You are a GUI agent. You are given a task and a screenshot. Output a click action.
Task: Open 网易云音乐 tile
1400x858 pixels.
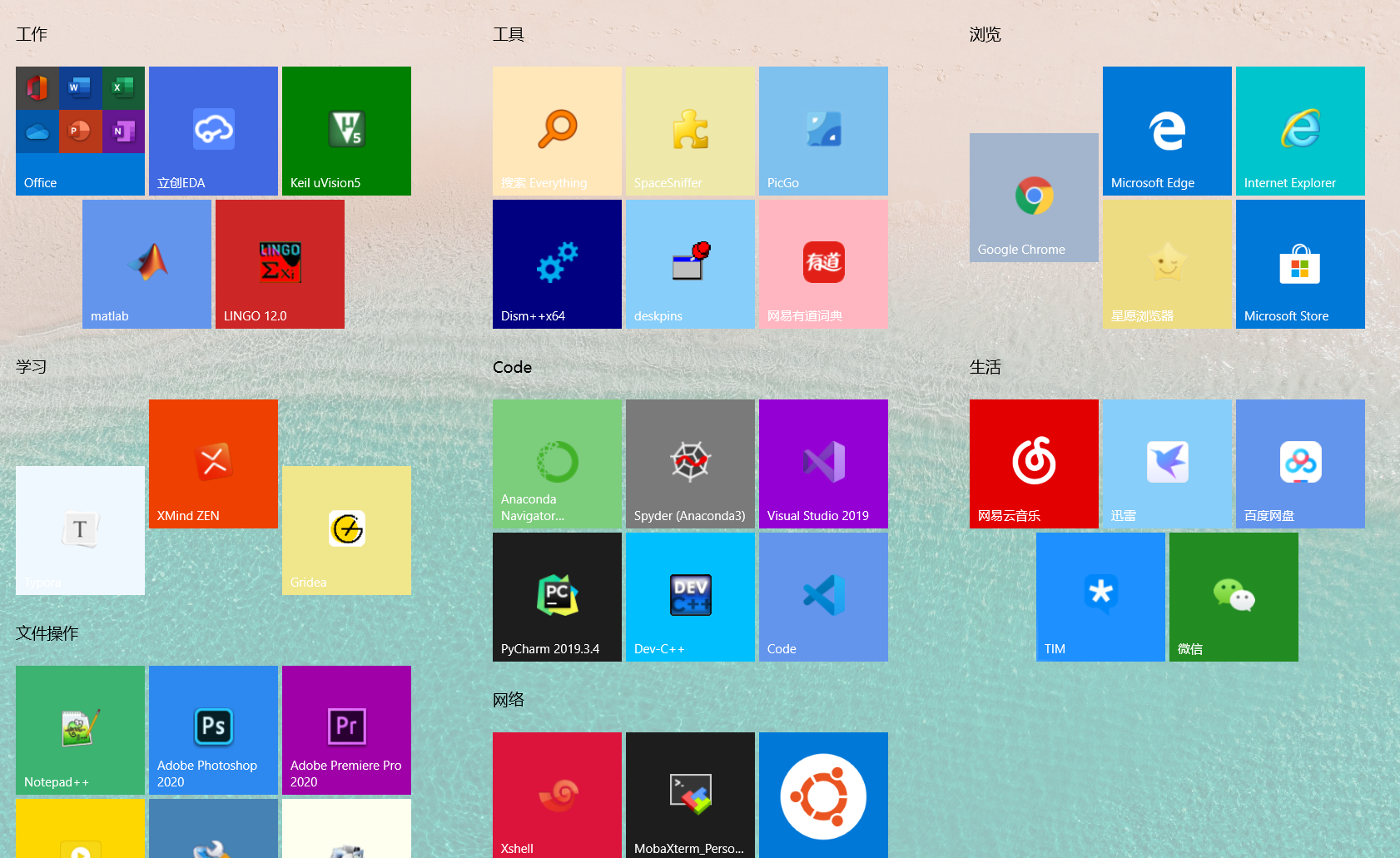click(x=1034, y=464)
